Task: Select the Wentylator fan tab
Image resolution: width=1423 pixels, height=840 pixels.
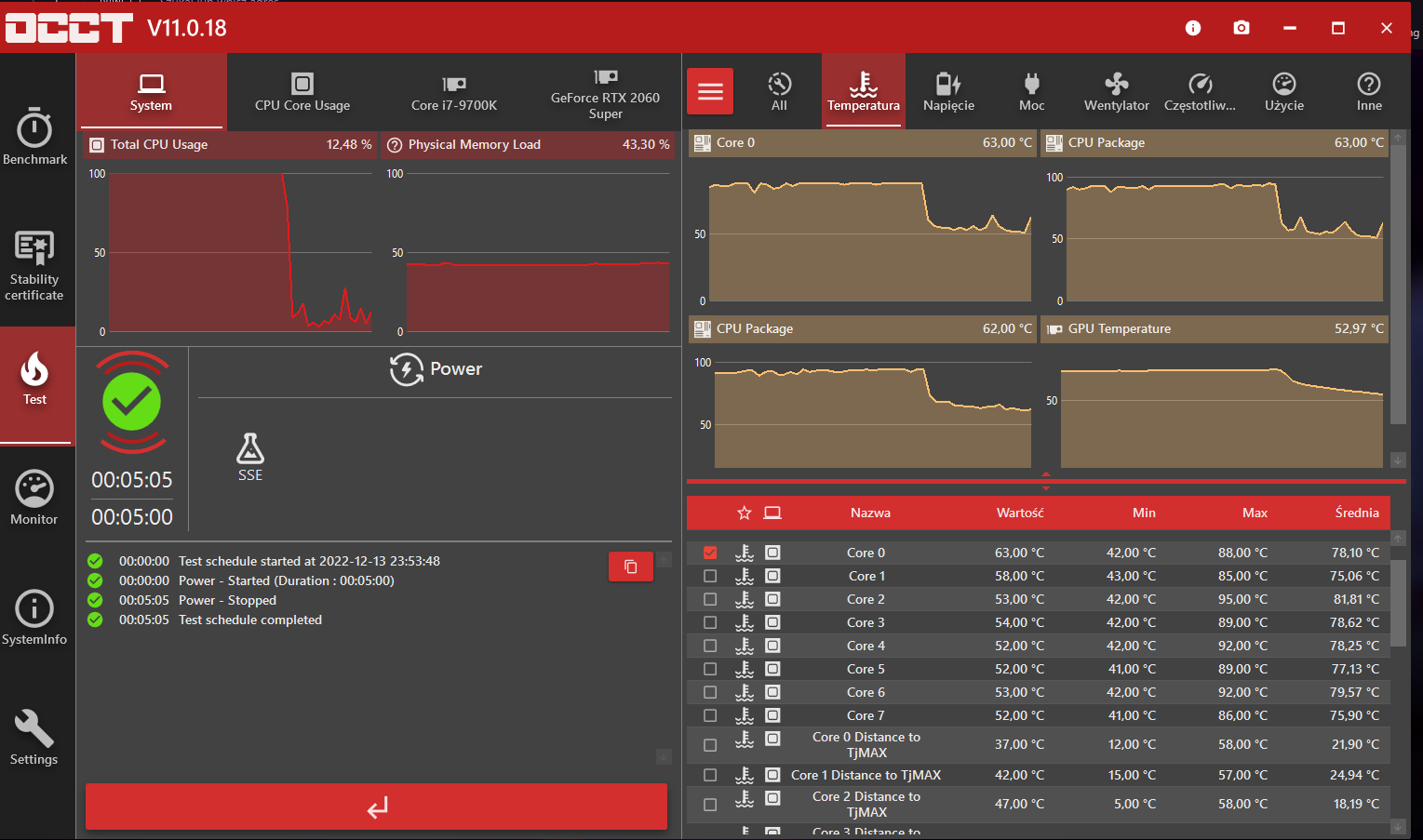Action: click(1116, 91)
